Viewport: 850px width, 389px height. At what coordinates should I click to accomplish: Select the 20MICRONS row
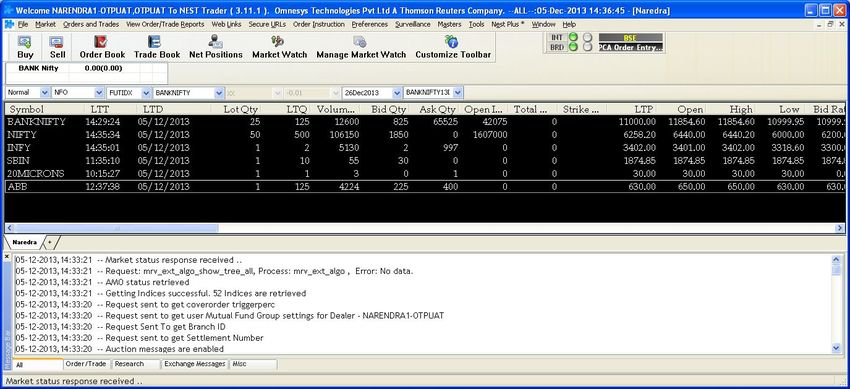[425, 173]
